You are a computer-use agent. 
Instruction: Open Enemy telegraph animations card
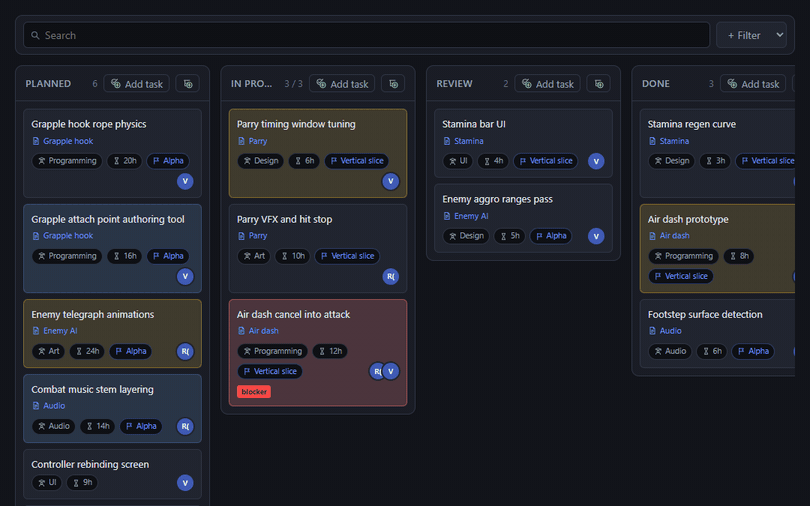pos(112,334)
